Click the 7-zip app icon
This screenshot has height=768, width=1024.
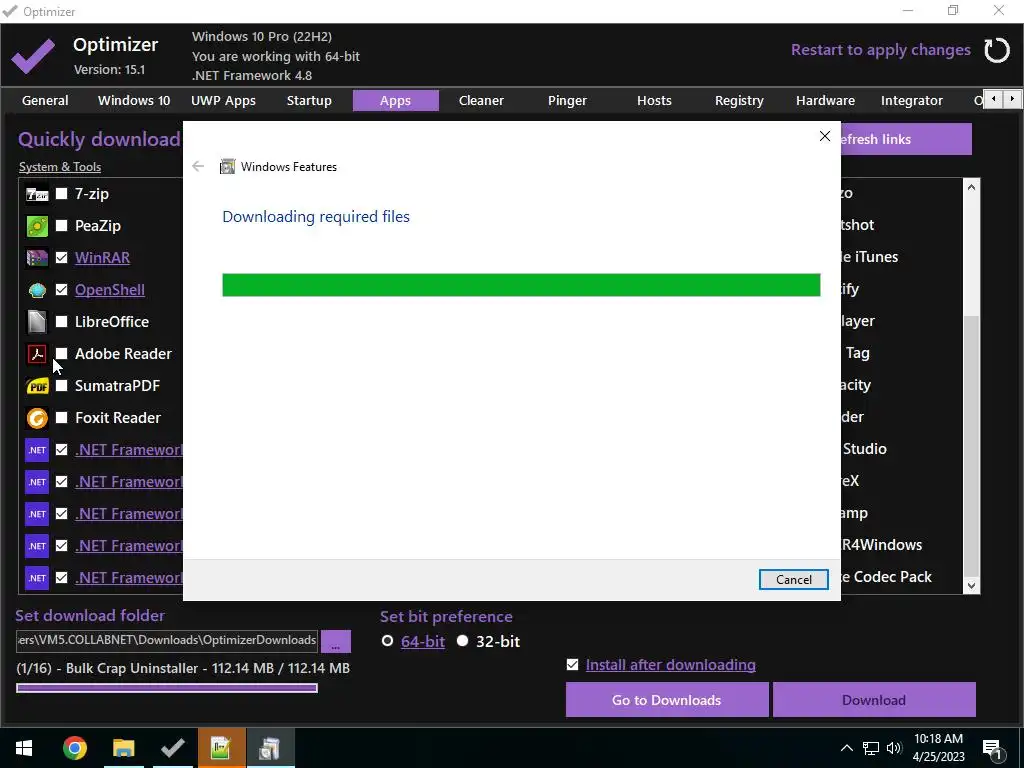37,194
